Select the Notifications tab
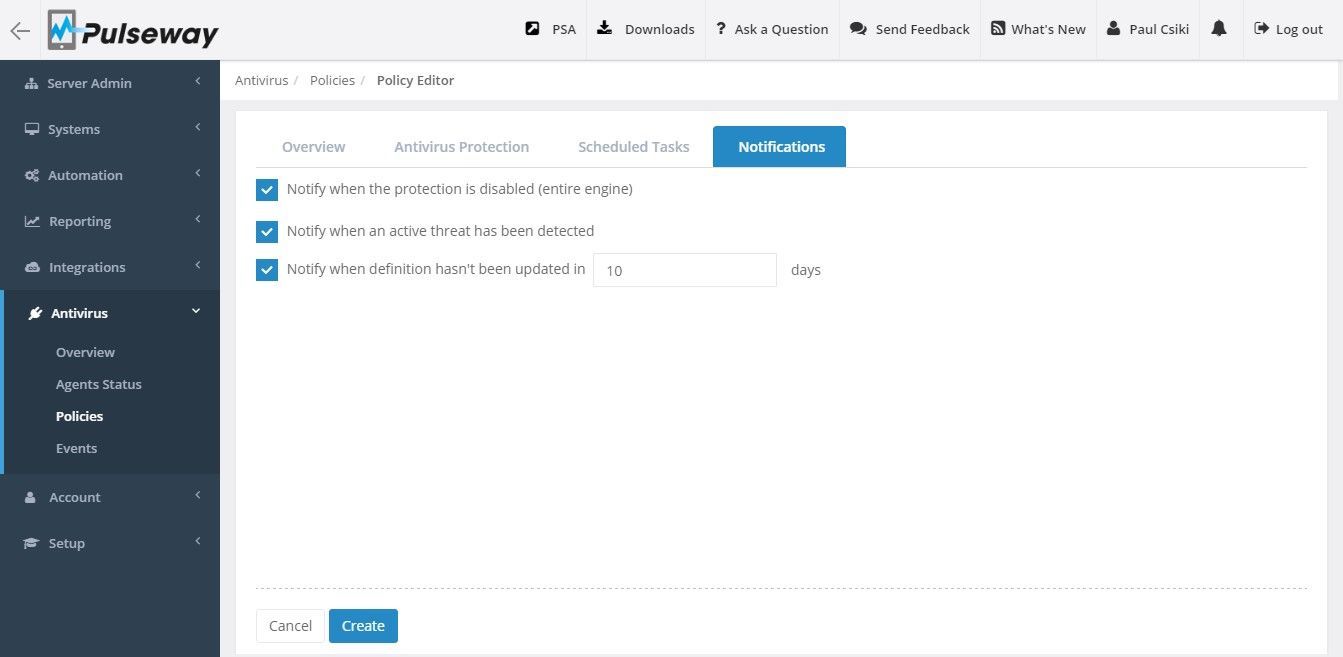This screenshot has width=1343, height=657. (x=780, y=147)
